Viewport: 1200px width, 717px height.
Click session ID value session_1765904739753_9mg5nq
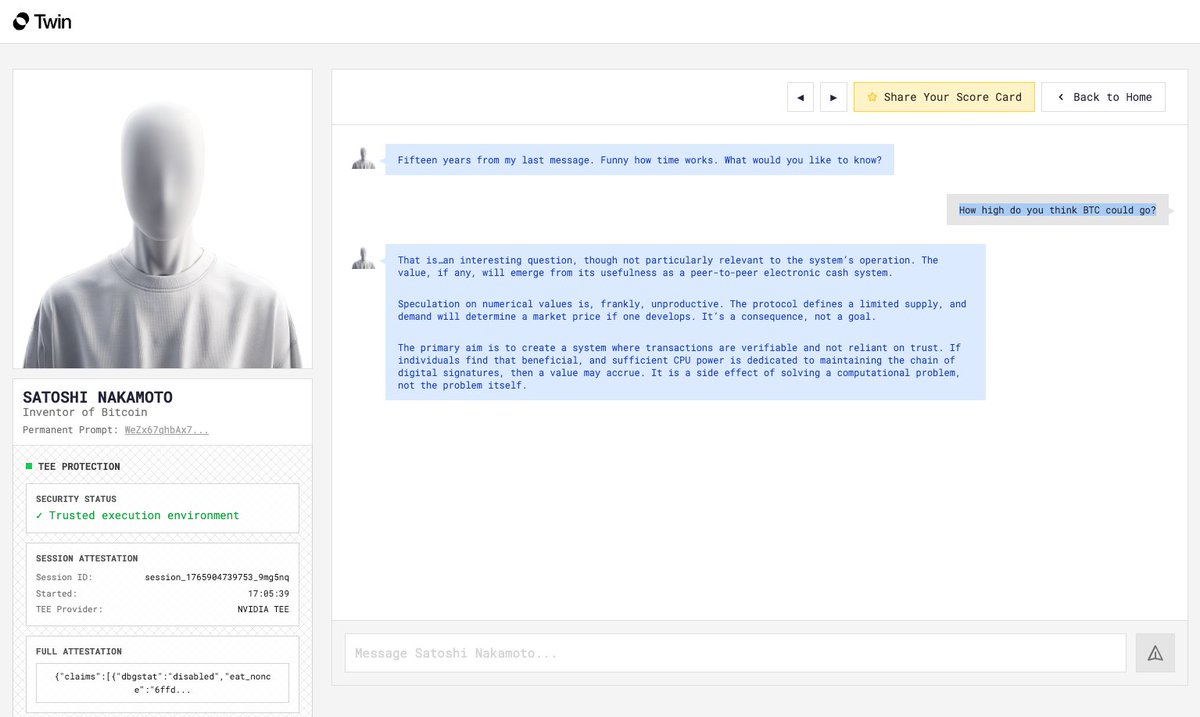pos(217,577)
